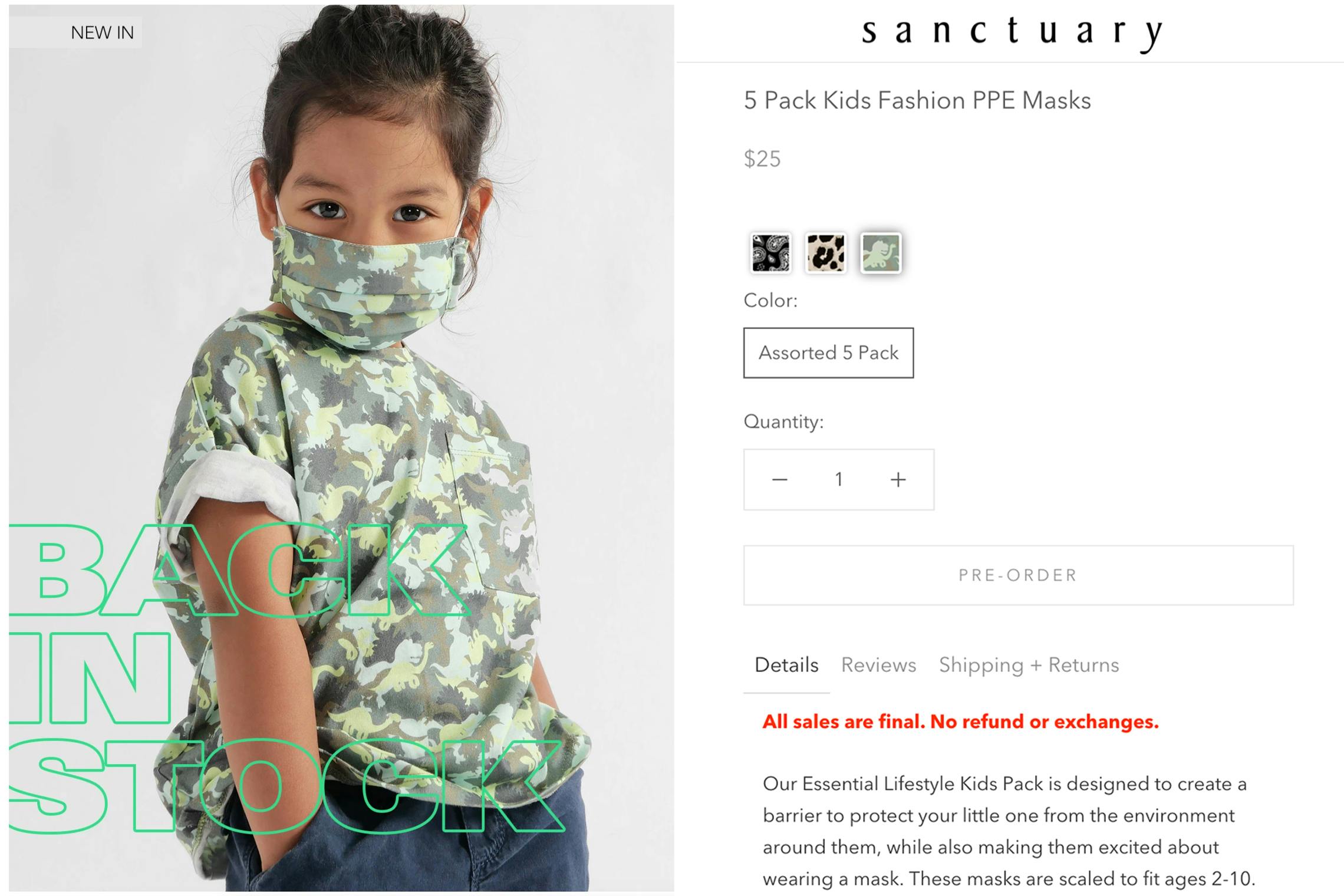Select the black paisley pattern swatch
This screenshot has height=896, width=1344.
[x=770, y=253]
